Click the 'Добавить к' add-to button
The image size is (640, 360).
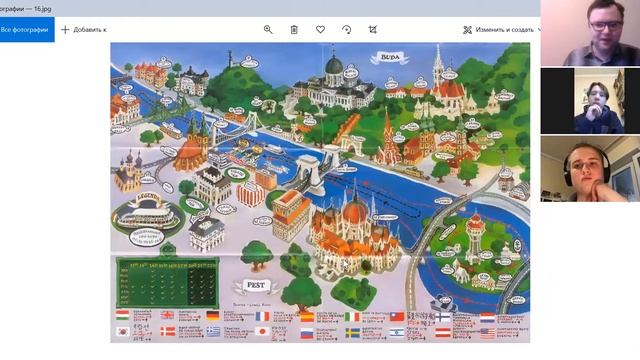[84, 29]
